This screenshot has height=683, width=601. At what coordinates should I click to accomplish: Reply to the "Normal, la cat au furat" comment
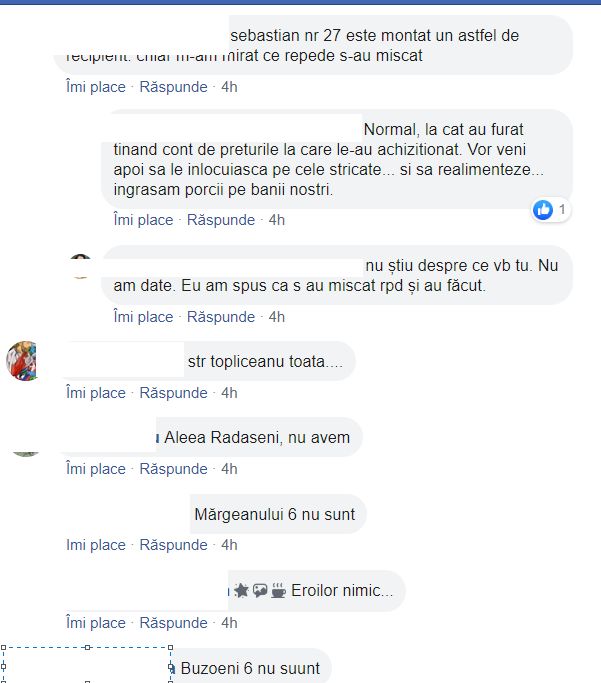tap(221, 220)
